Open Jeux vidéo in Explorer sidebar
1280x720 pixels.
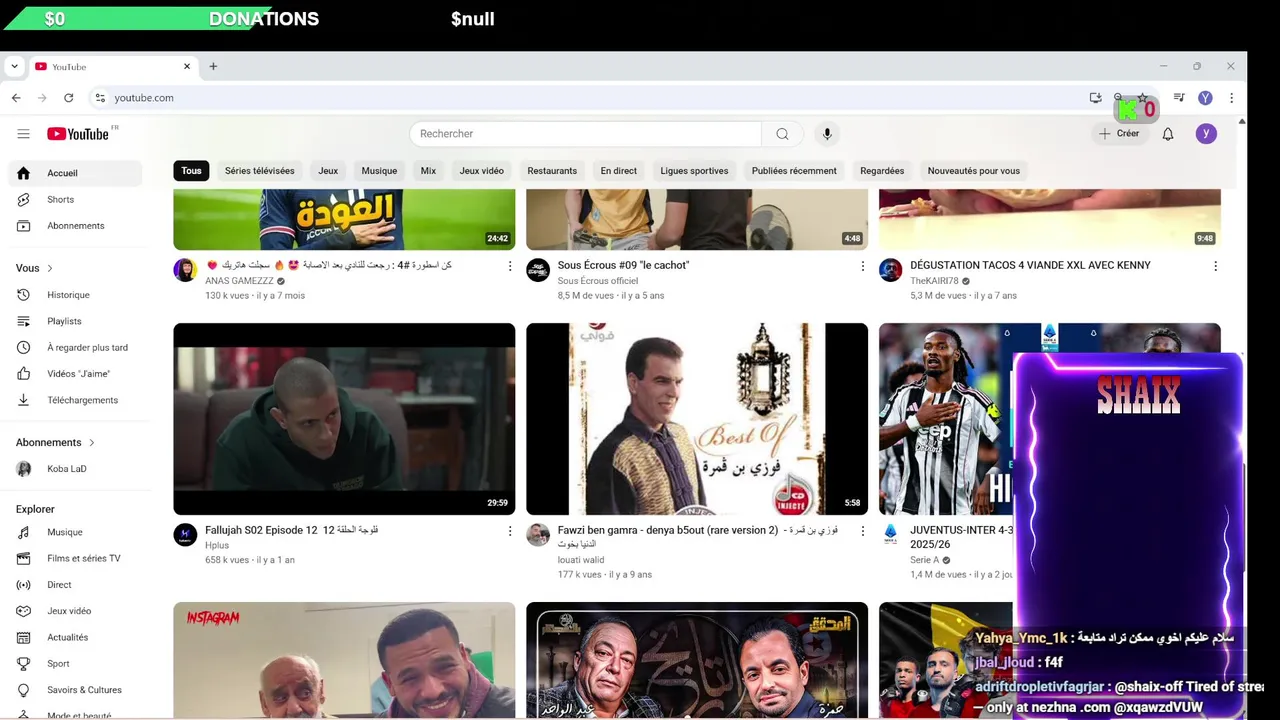(76, 611)
